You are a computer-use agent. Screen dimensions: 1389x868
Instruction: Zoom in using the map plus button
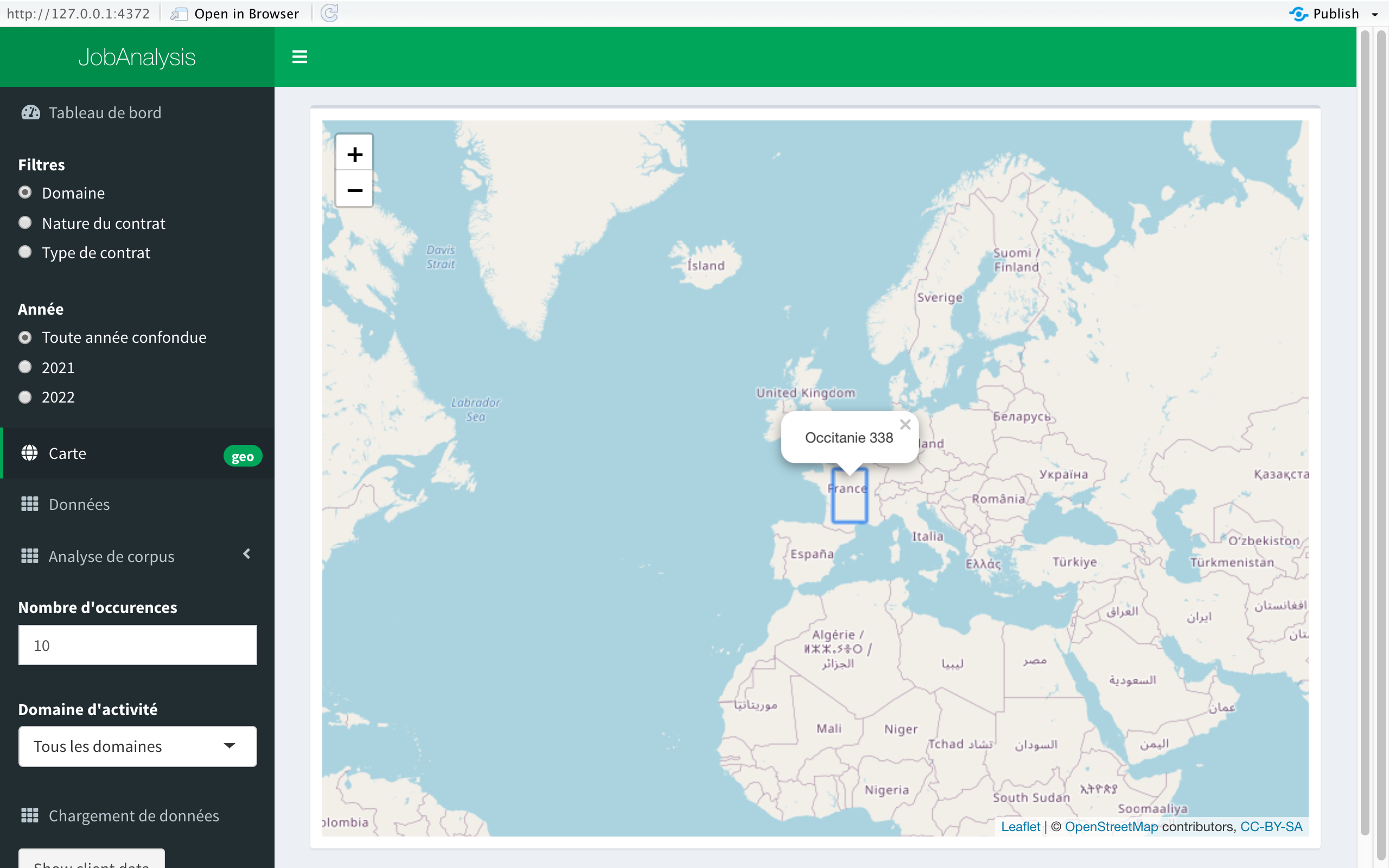[355, 154]
